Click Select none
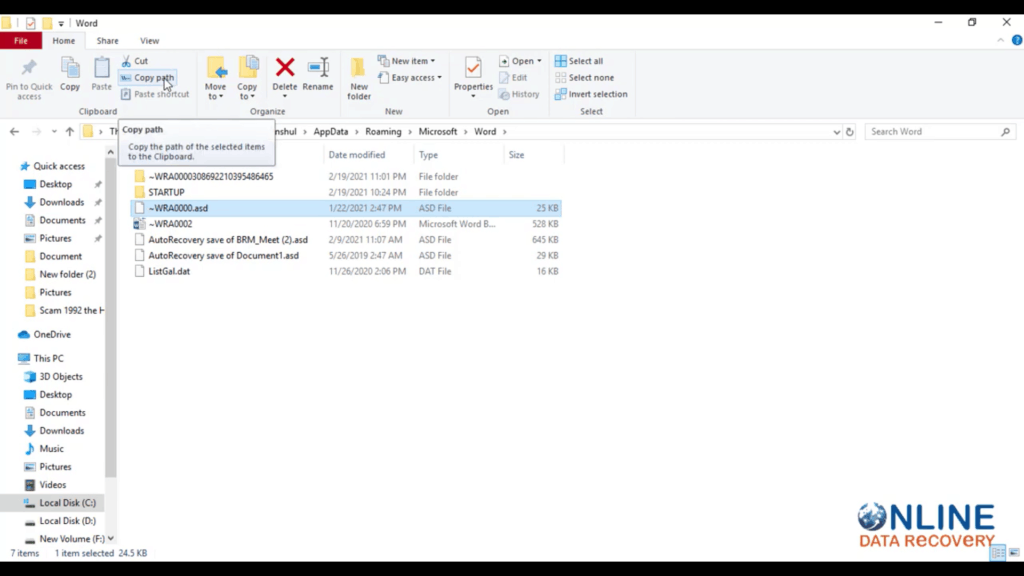 [584, 78]
